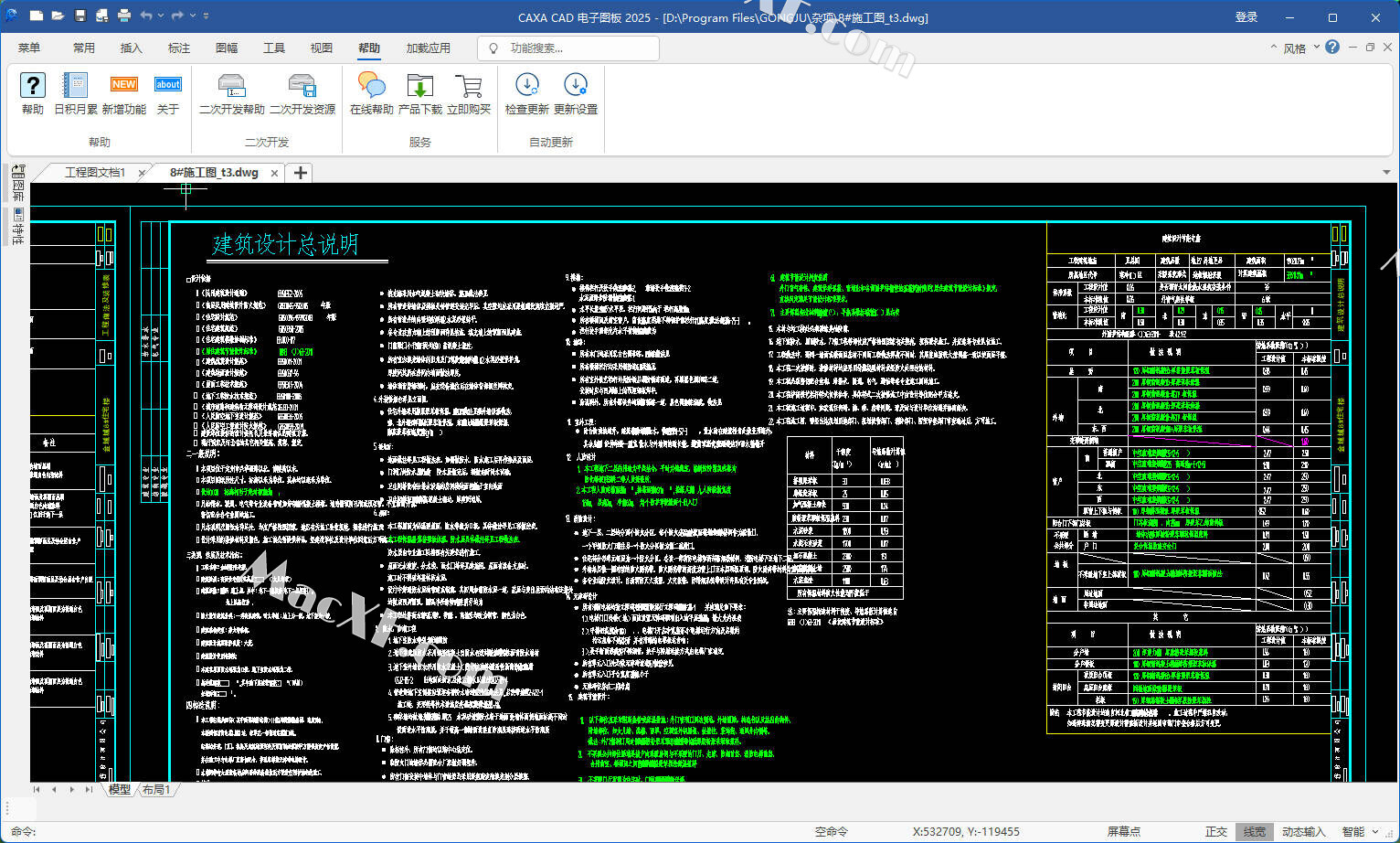
Task: Switch to the 标注 ribbon tab
Action: 179,48
